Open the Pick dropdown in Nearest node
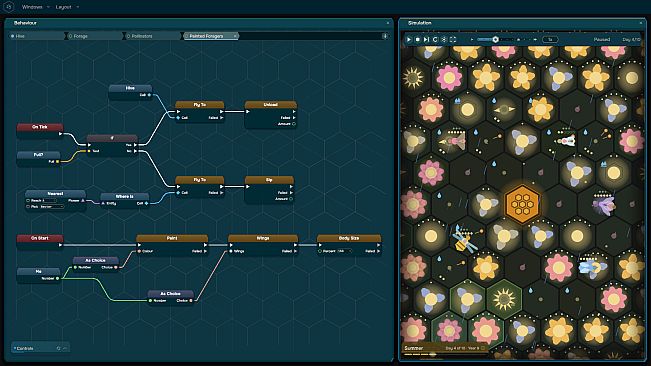Screen dimensions: 651x366 coord(52,206)
